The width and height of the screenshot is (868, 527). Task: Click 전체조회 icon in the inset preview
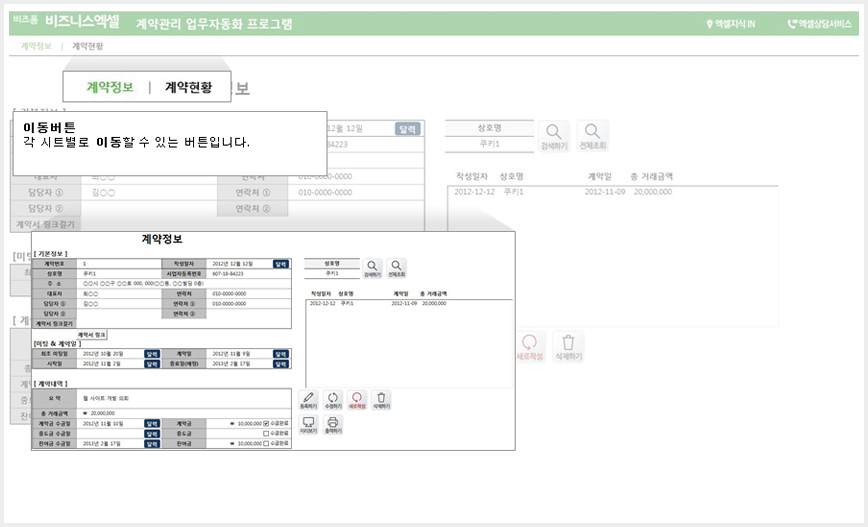click(396, 268)
